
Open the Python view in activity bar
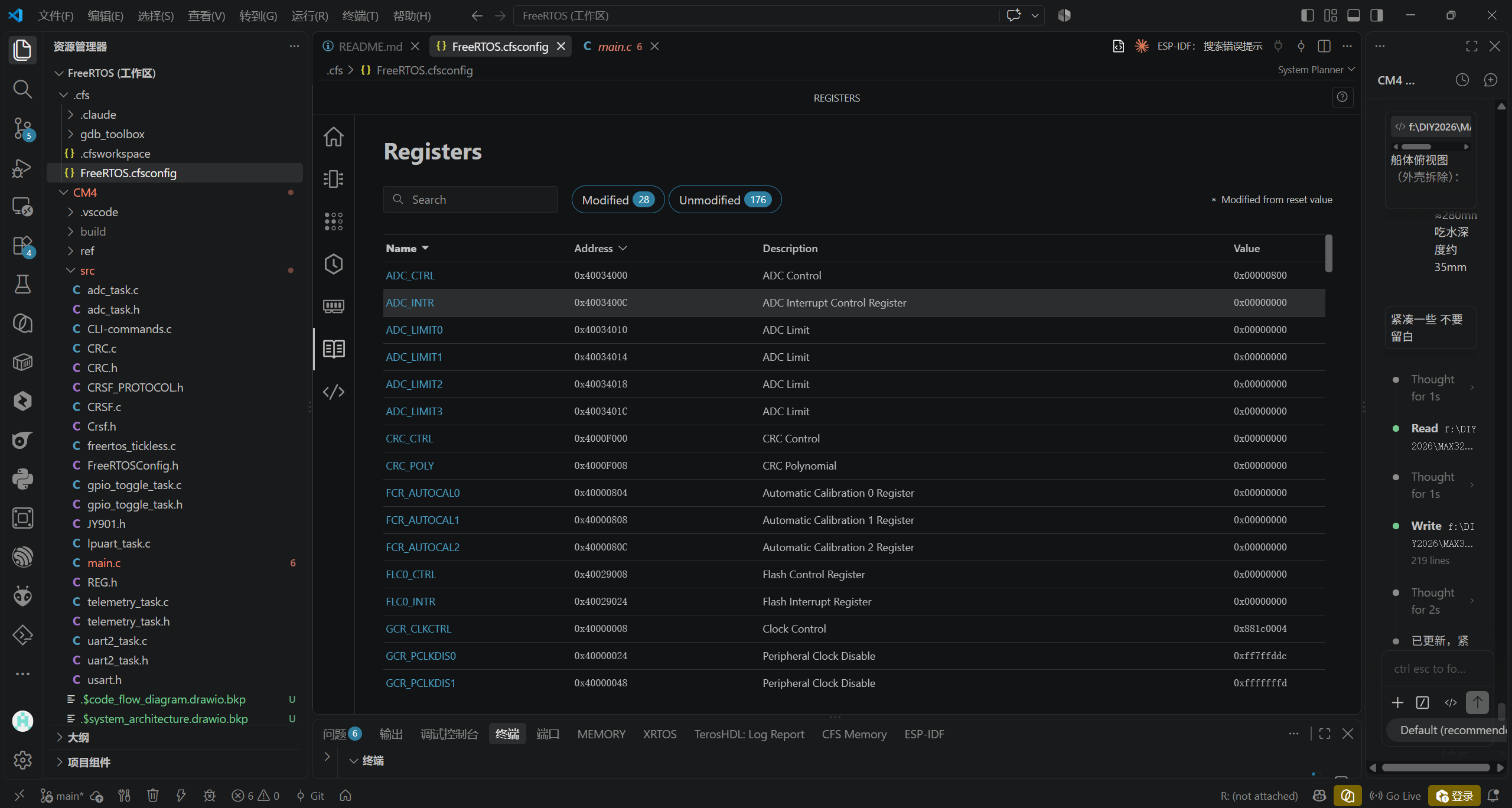pyautogui.click(x=22, y=479)
